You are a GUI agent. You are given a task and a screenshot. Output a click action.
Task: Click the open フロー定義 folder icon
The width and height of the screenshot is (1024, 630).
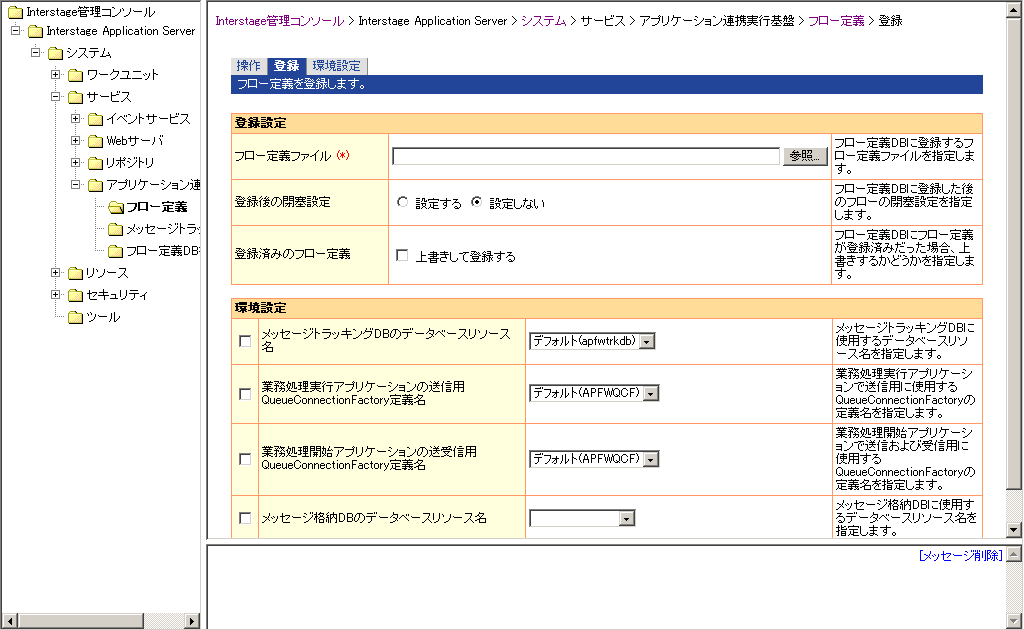(x=116, y=207)
